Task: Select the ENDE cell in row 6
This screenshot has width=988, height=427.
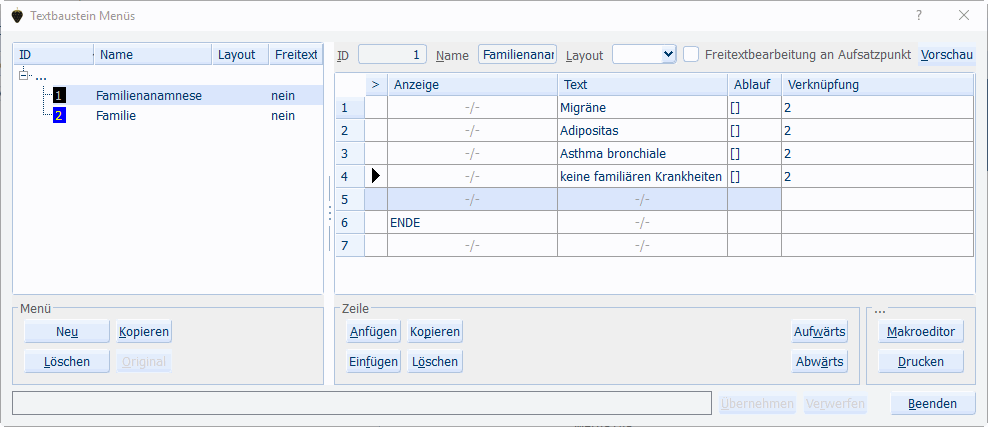Action: pos(473,222)
